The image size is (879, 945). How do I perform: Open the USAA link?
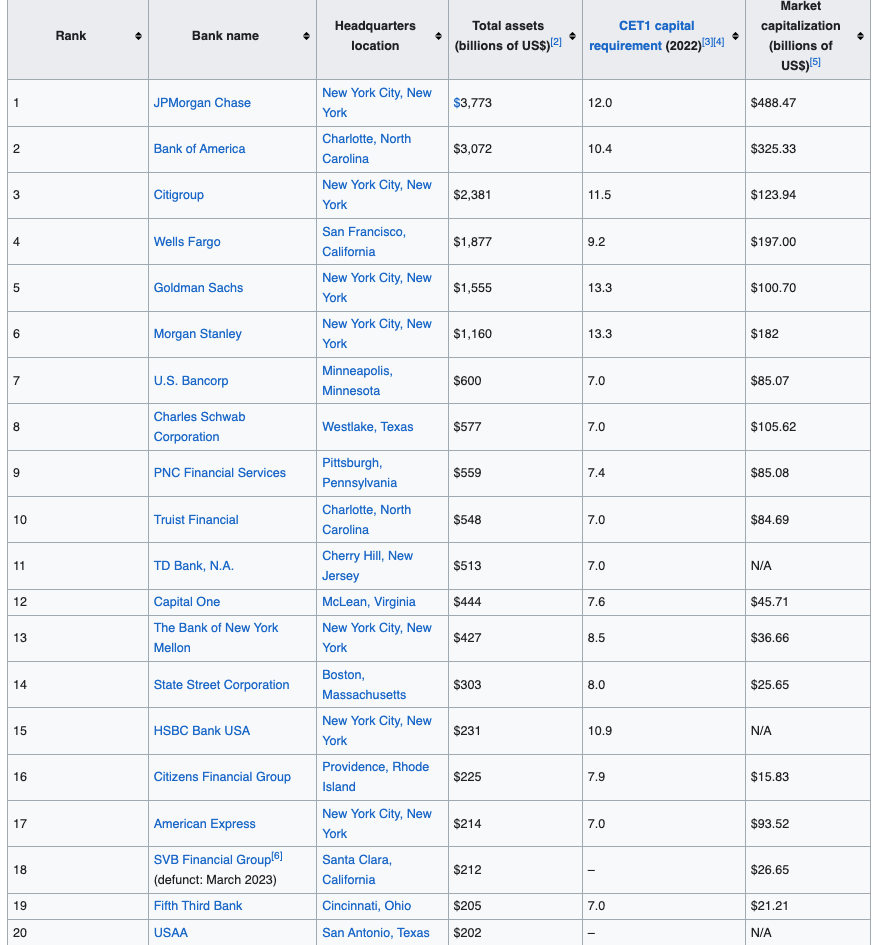click(171, 933)
